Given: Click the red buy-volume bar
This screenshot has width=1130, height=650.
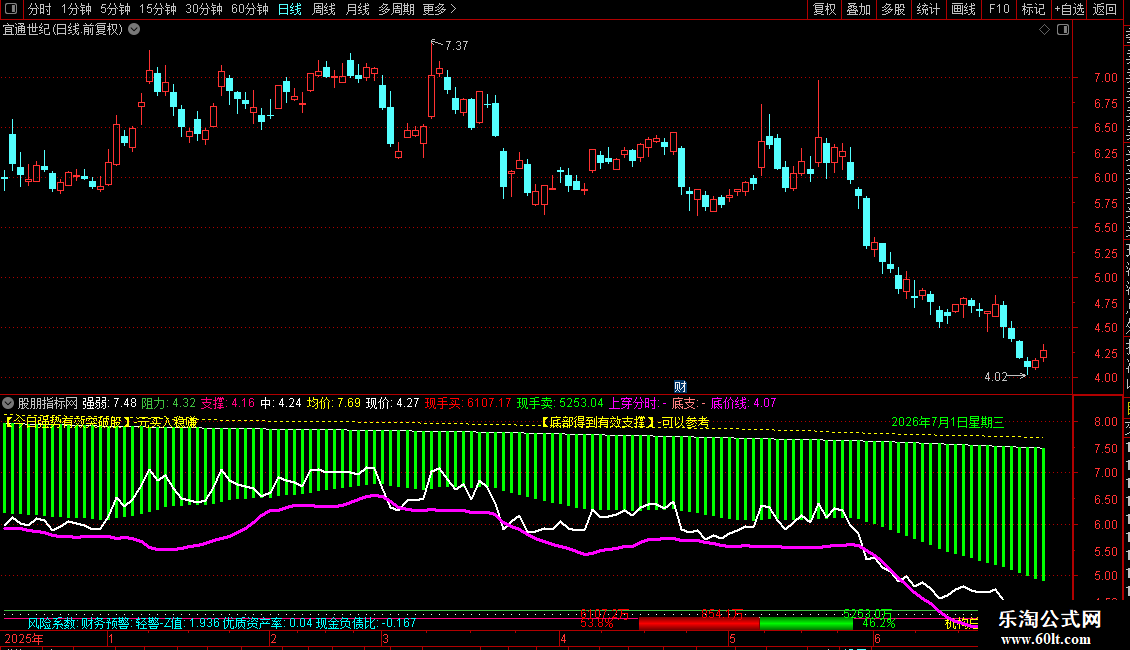Looking at the screenshot, I should coord(699,623).
